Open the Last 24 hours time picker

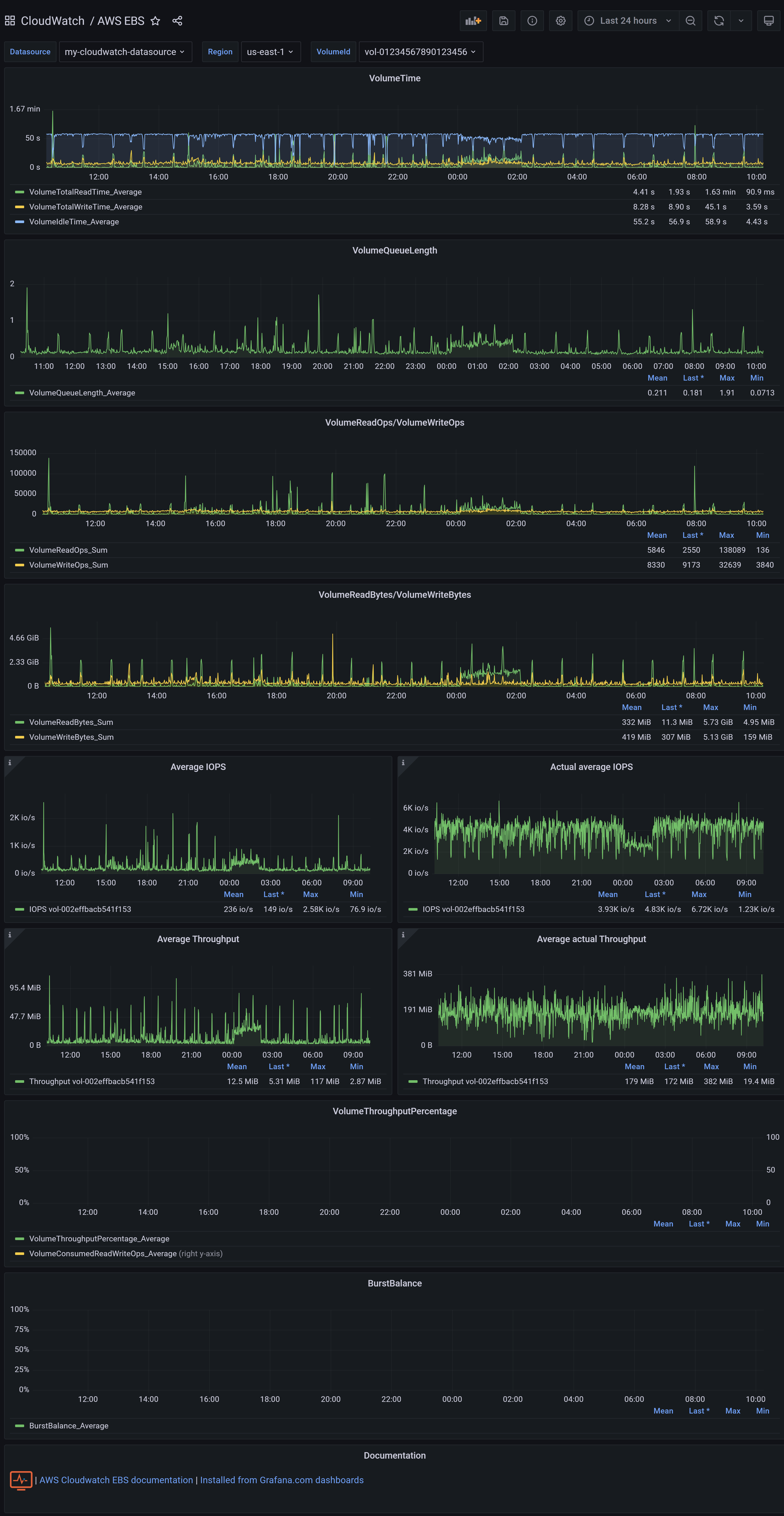coord(628,20)
